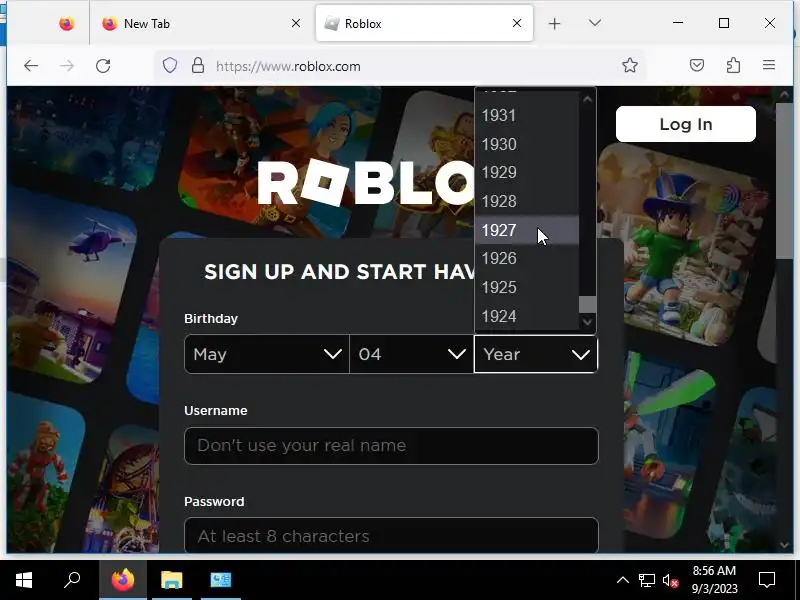Select year 1930 from the list
The image size is (800, 600).
(527, 144)
